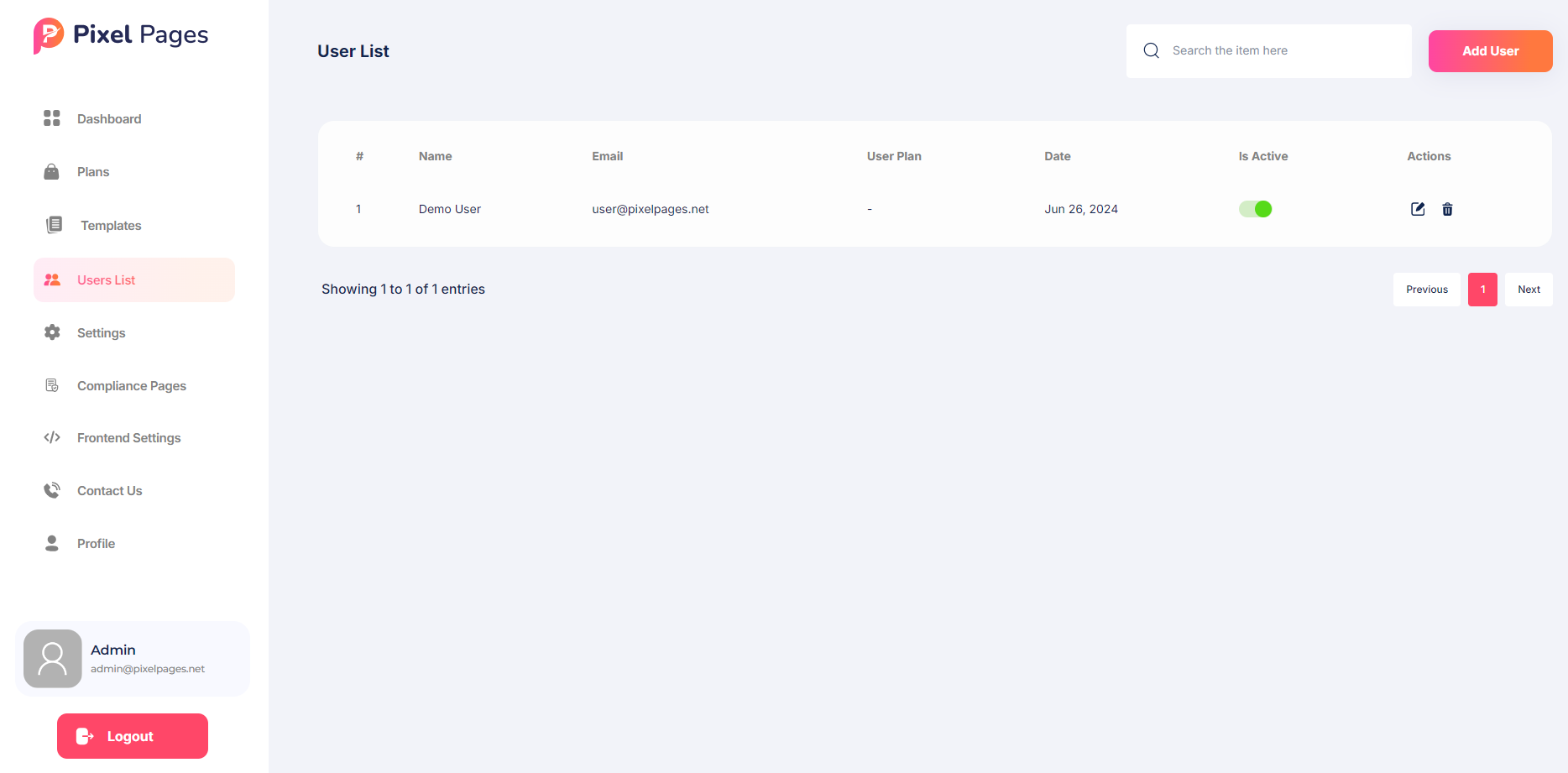Screen dimensions: 1568x773
Task: Go to the Next page
Action: (x=1529, y=290)
